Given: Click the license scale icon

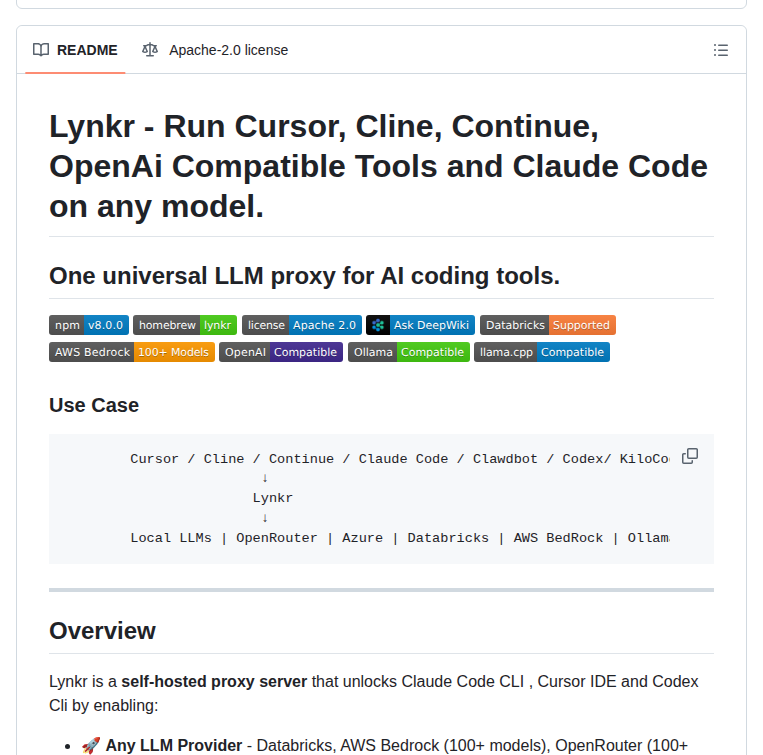Looking at the screenshot, I should [x=150, y=50].
